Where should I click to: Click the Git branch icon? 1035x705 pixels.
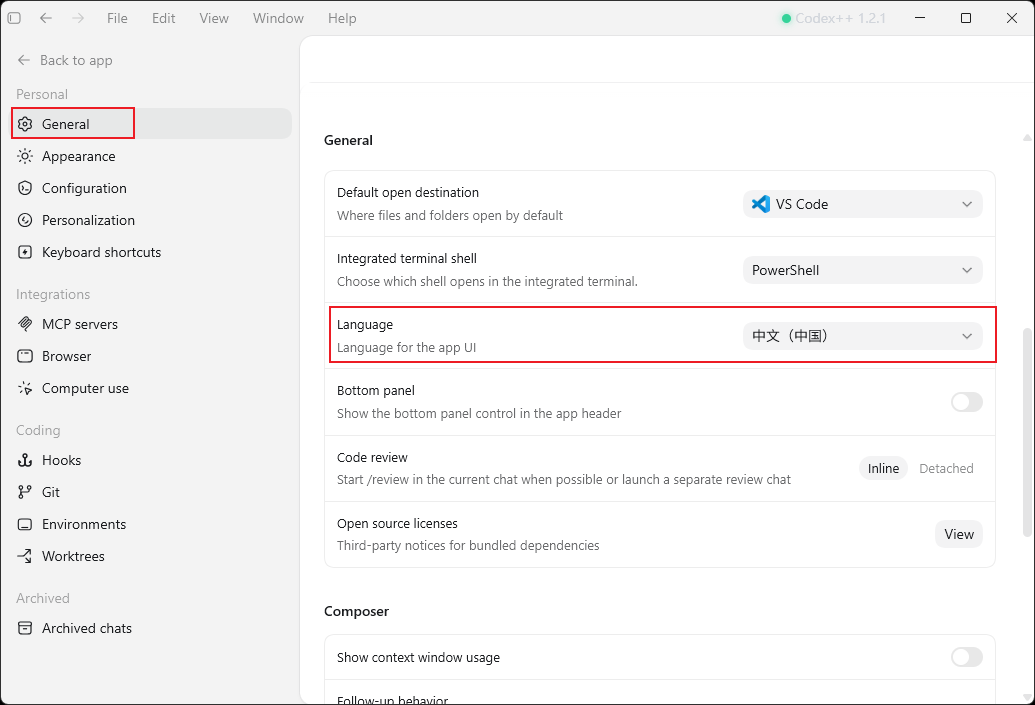pos(25,492)
